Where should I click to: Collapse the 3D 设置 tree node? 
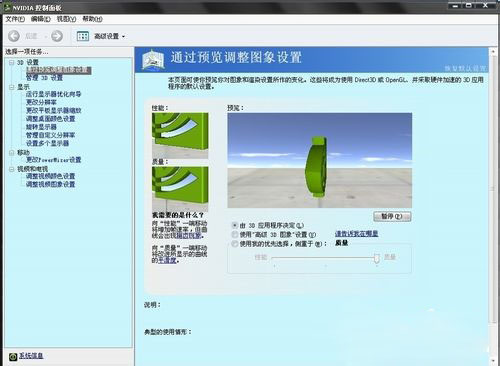[12, 62]
